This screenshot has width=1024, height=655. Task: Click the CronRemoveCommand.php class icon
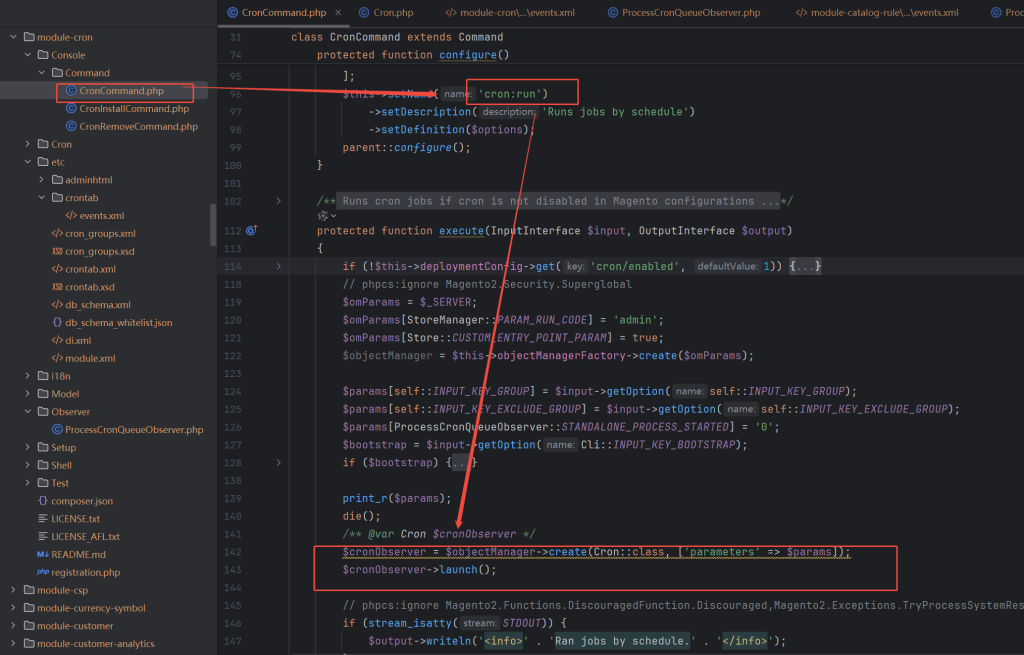tap(71, 126)
